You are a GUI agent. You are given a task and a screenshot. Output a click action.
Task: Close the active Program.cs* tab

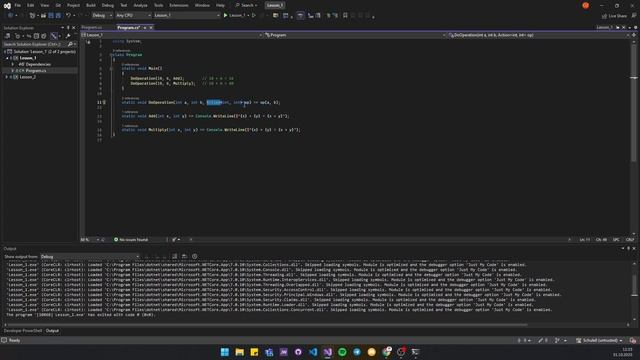pos(151,27)
